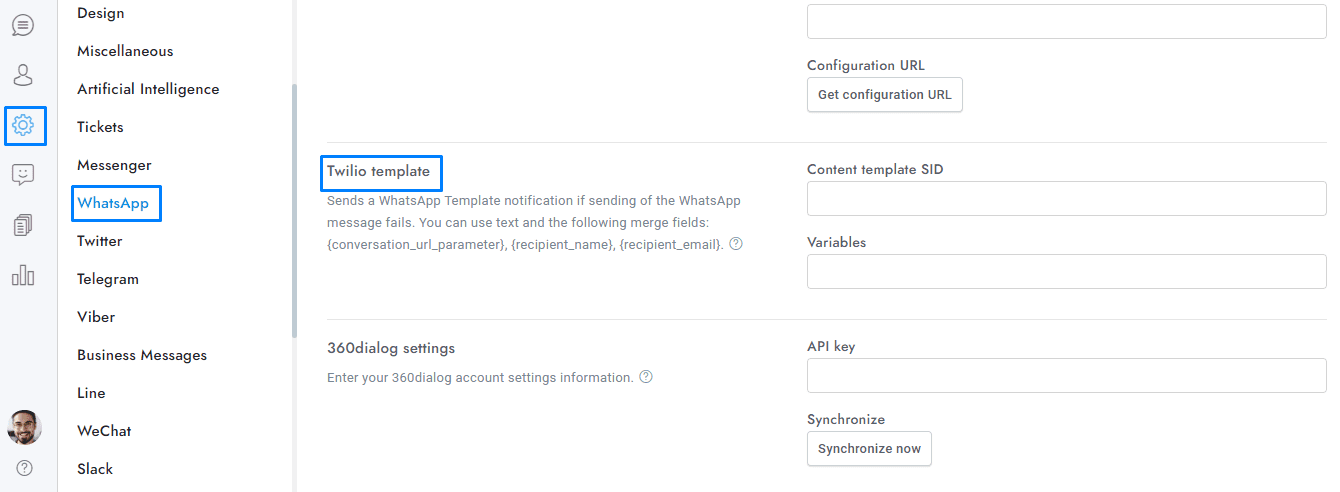Open the Artificial Intelligence settings section
Screen dimensions: 1340x492
point(148,89)
